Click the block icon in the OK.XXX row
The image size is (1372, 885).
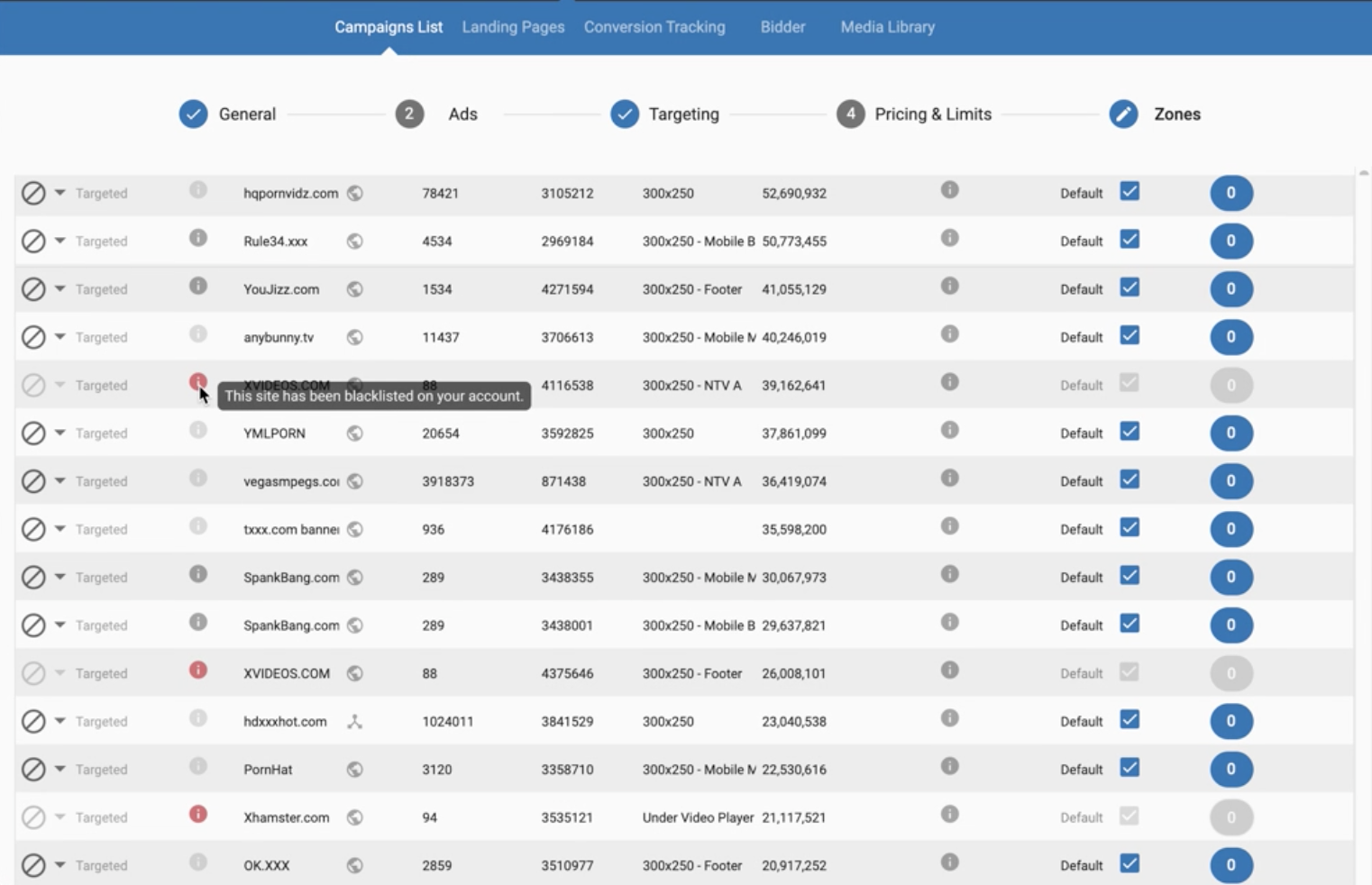33,866
